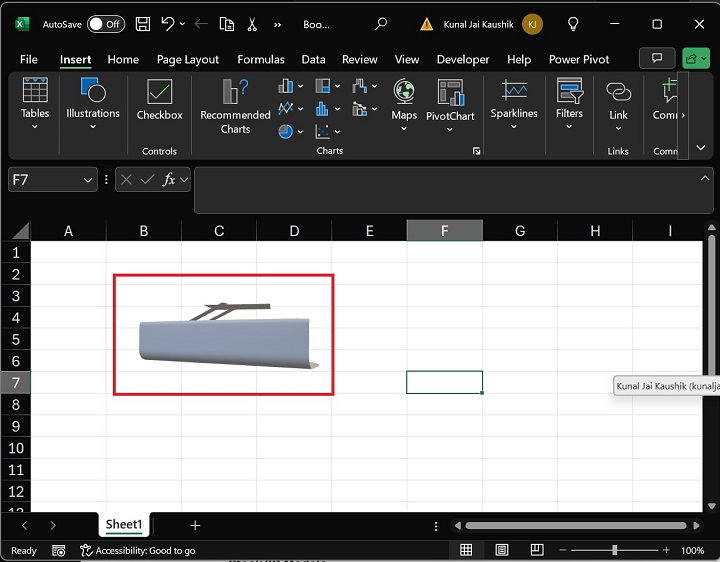Click the Save icon in title bar

point(143,23)
